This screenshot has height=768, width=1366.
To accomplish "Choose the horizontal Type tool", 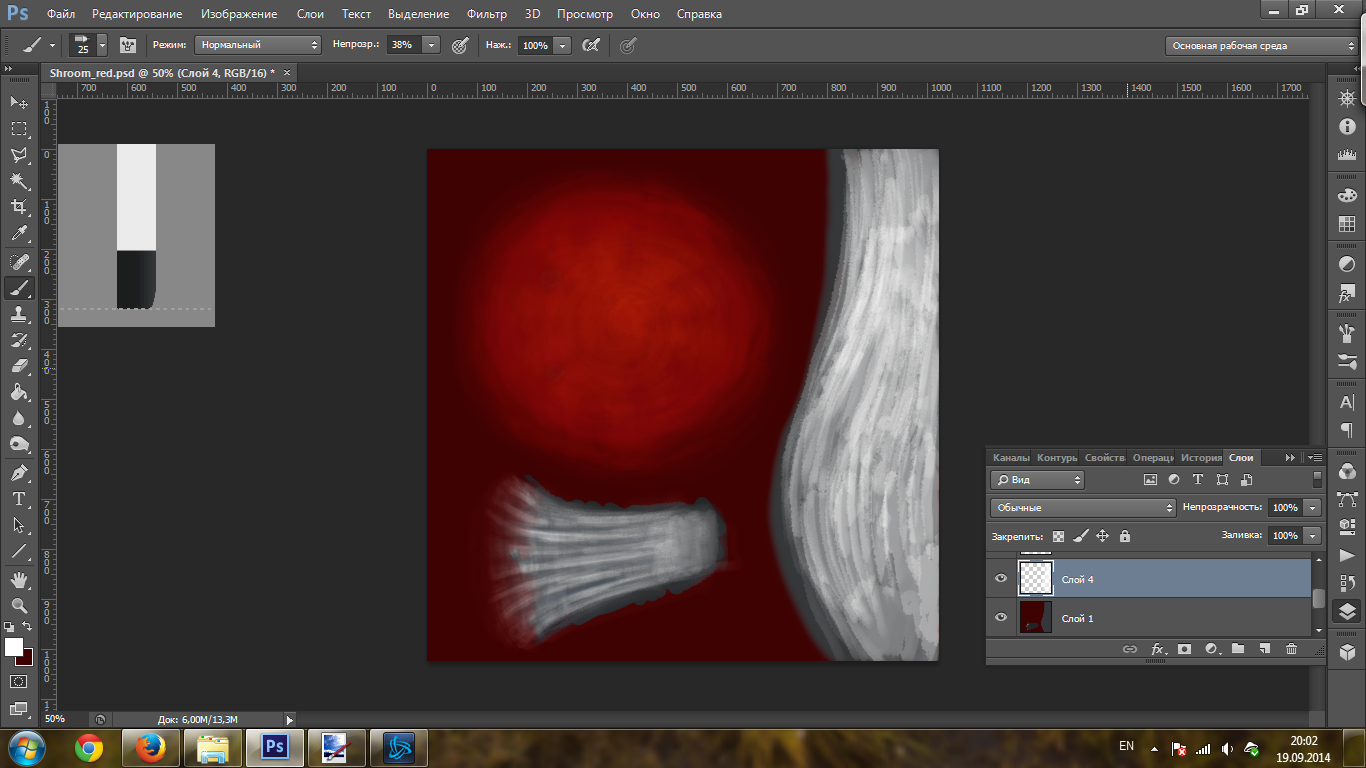I will [x=18, y=499].
